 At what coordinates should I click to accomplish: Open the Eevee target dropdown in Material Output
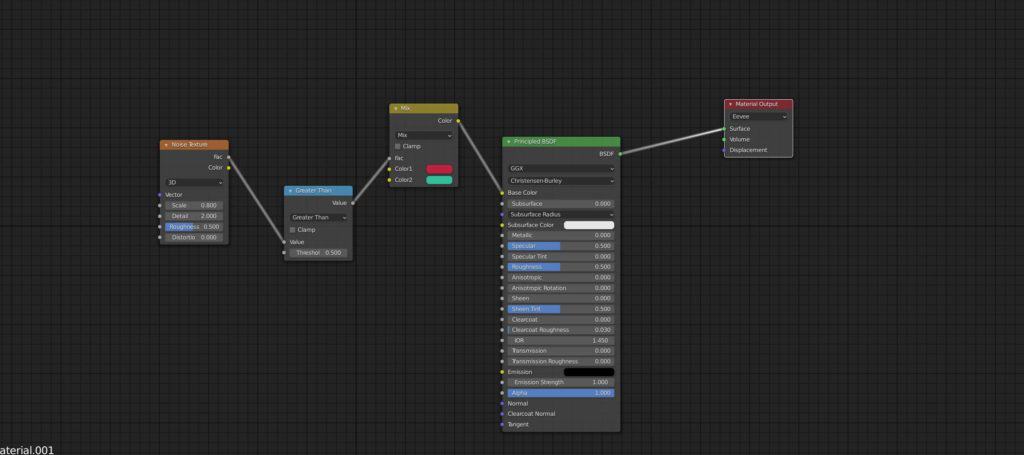[758, 116]
